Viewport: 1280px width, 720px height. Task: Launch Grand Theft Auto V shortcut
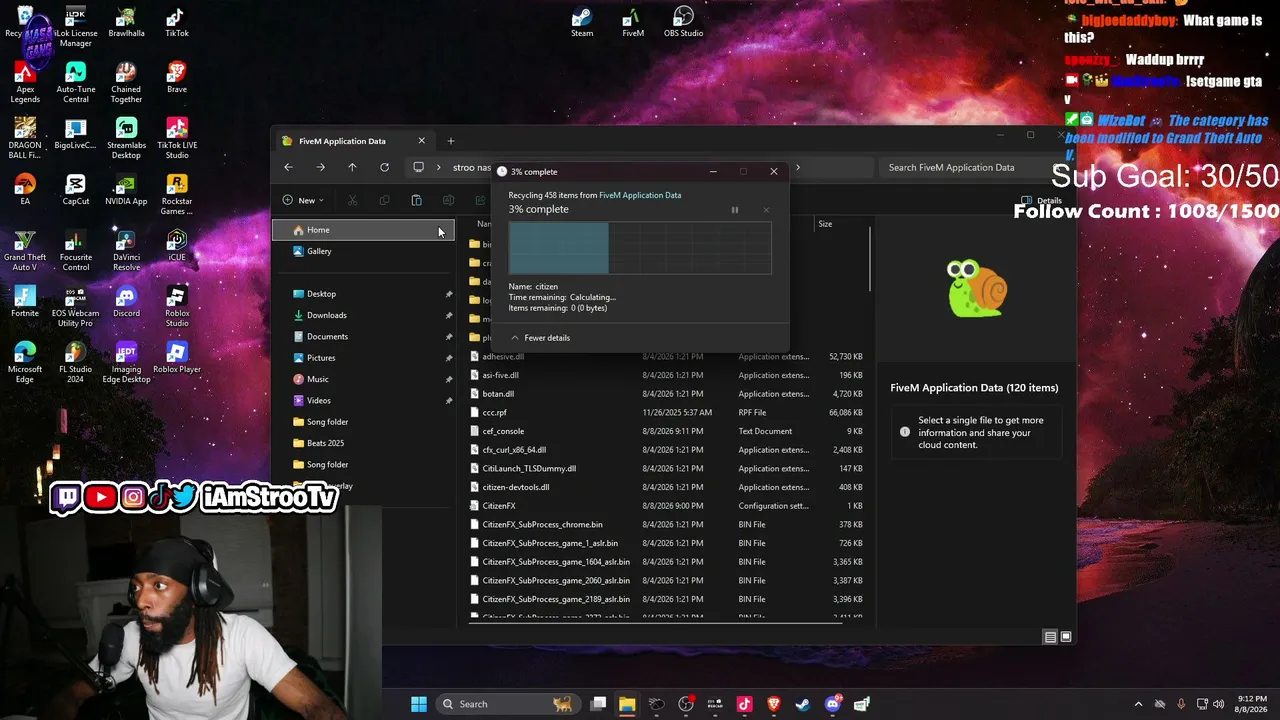(25, 251)
